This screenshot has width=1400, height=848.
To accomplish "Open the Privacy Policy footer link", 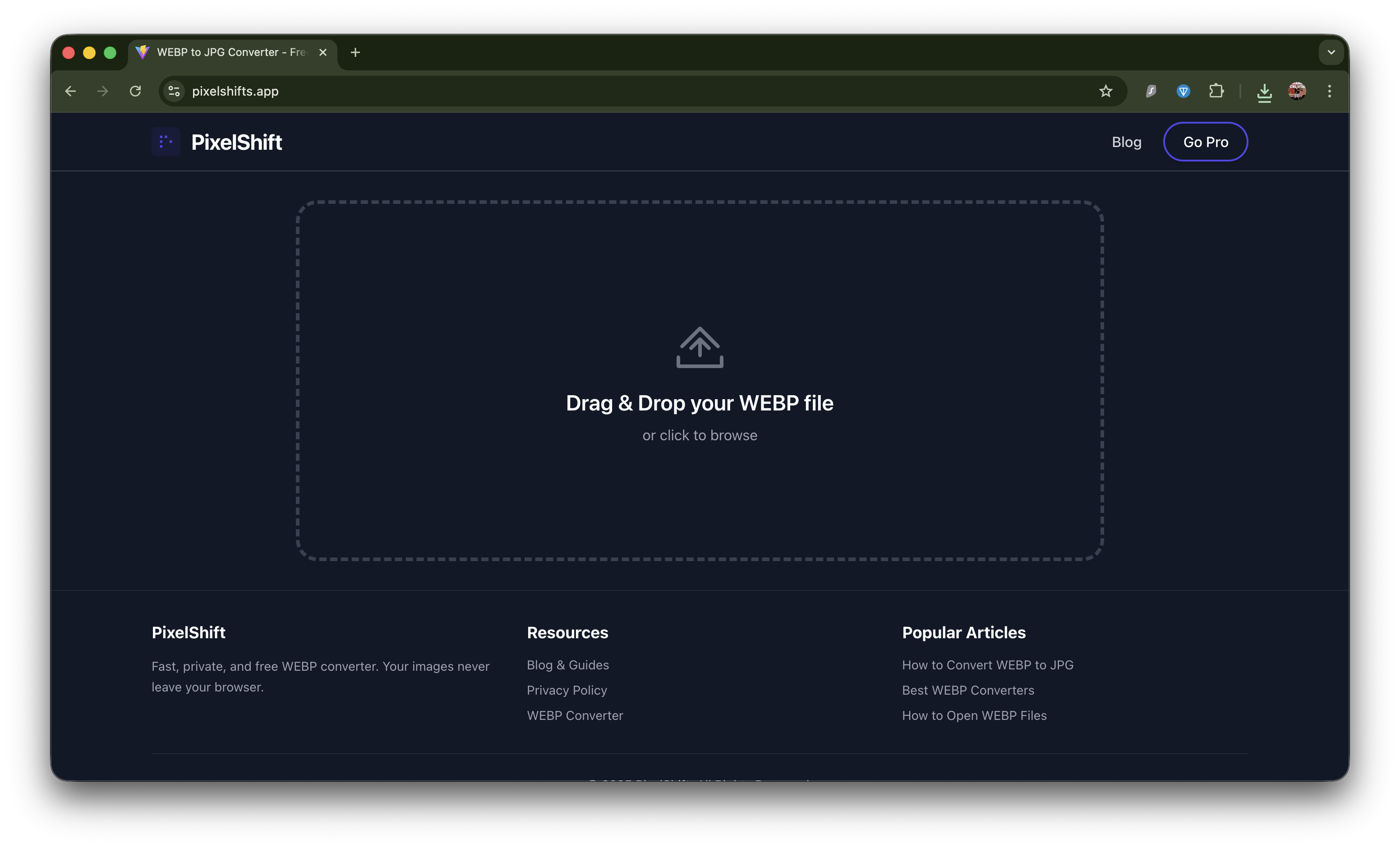I will coord(566,690).
